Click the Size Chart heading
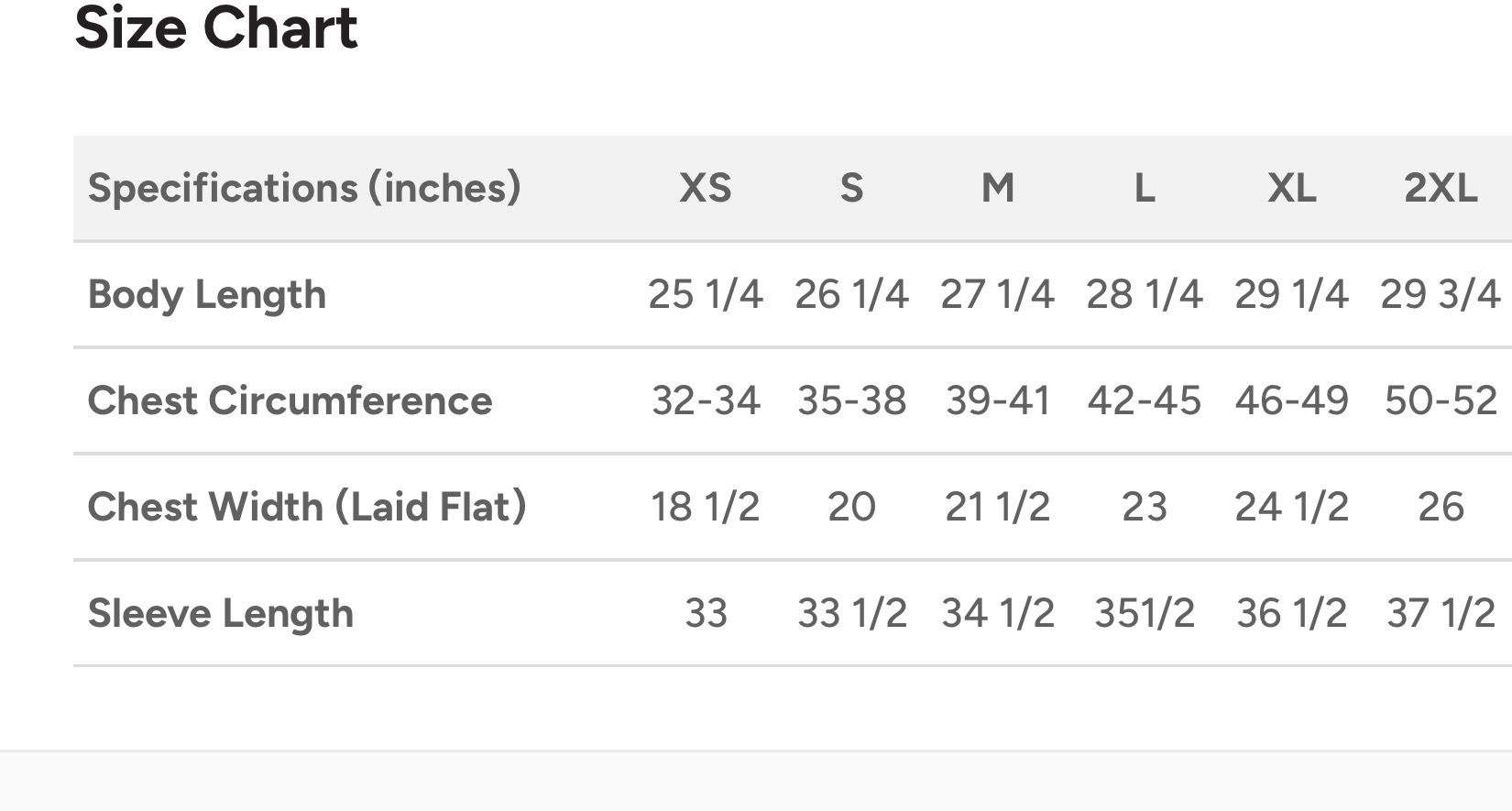Viewport: 1512px width, 811px height. tap(215, 27)
